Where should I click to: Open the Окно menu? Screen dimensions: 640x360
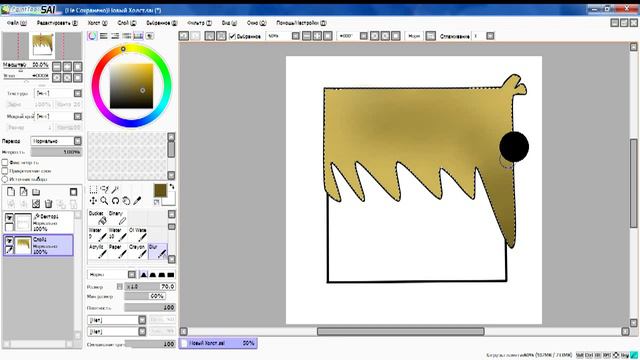tap(256, 23)
